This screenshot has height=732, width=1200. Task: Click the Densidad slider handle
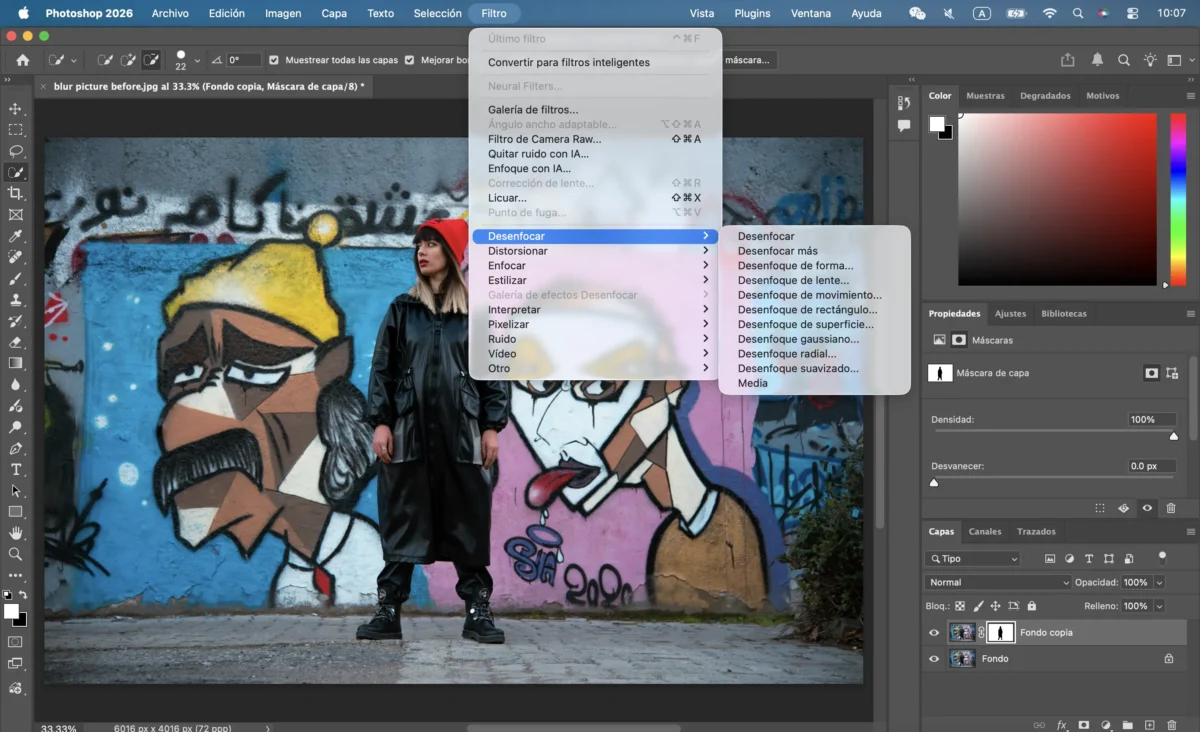1174,436
